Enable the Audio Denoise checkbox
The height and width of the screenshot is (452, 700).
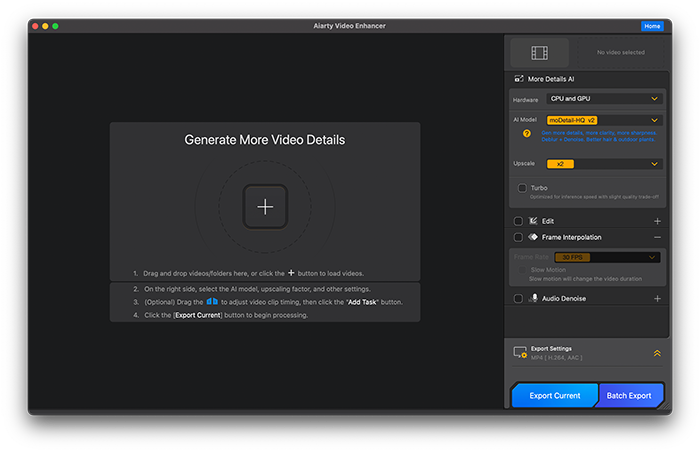(x=518, y=298)
